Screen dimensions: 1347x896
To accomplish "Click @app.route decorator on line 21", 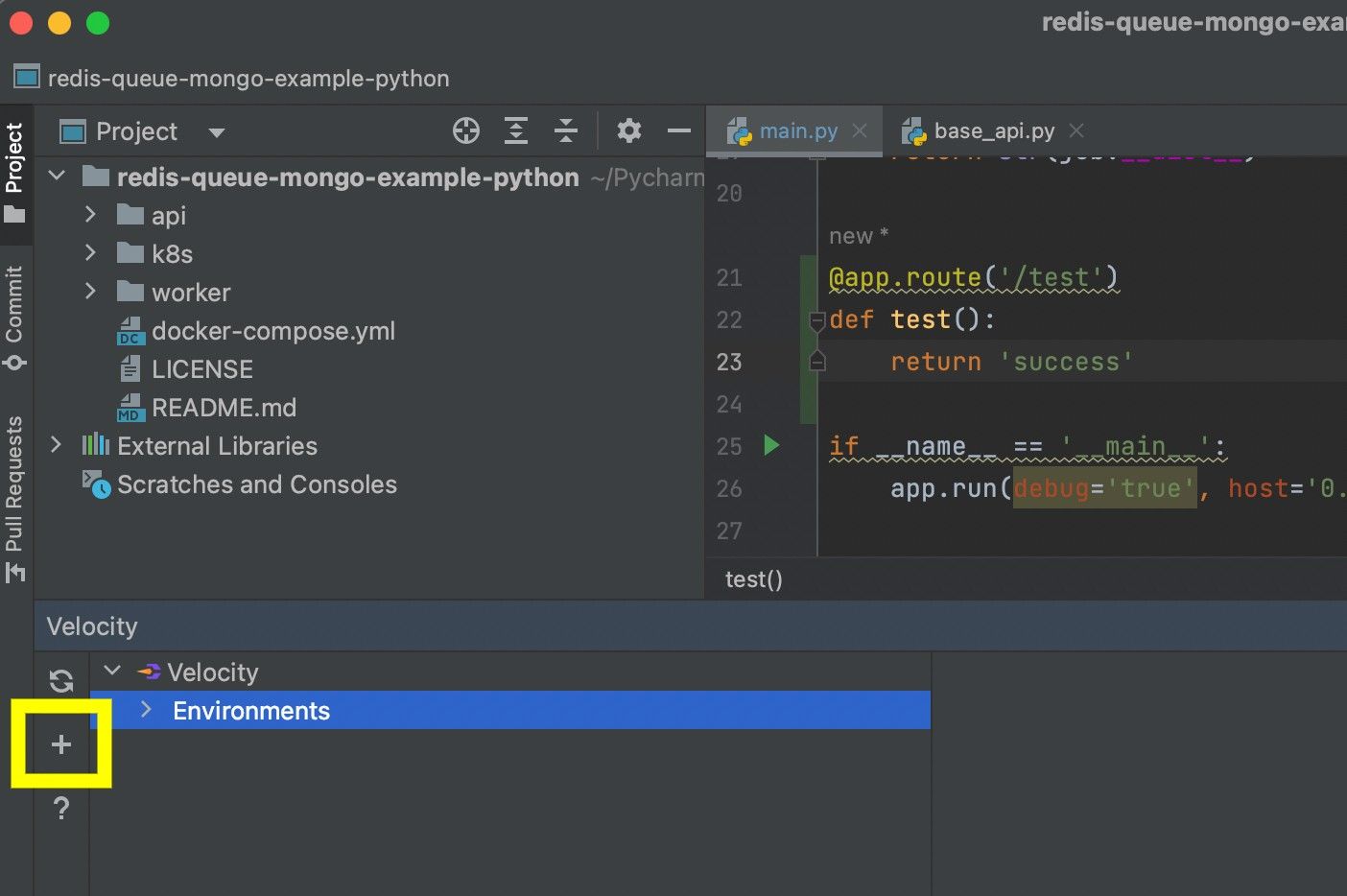I will pyautogui.click(x=974, y=277).
